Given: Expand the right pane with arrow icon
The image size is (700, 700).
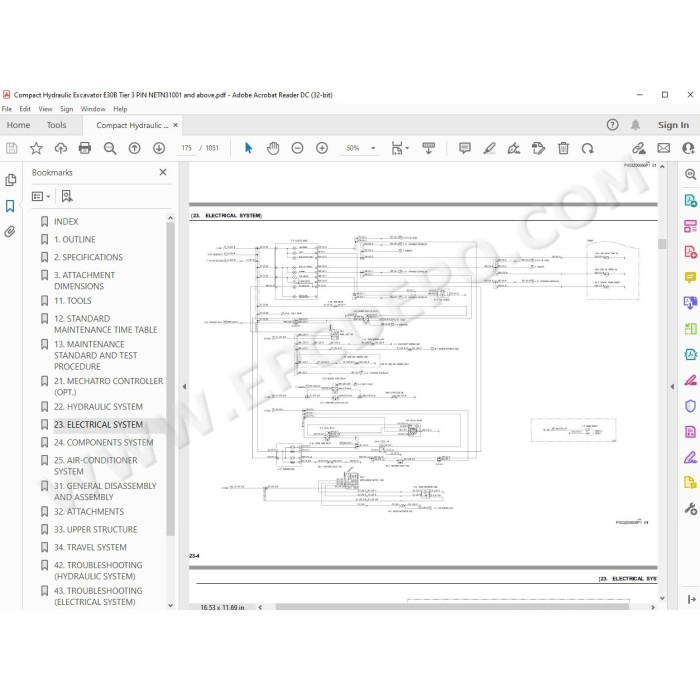Looking at the screenshot, I should coord(691,599).
